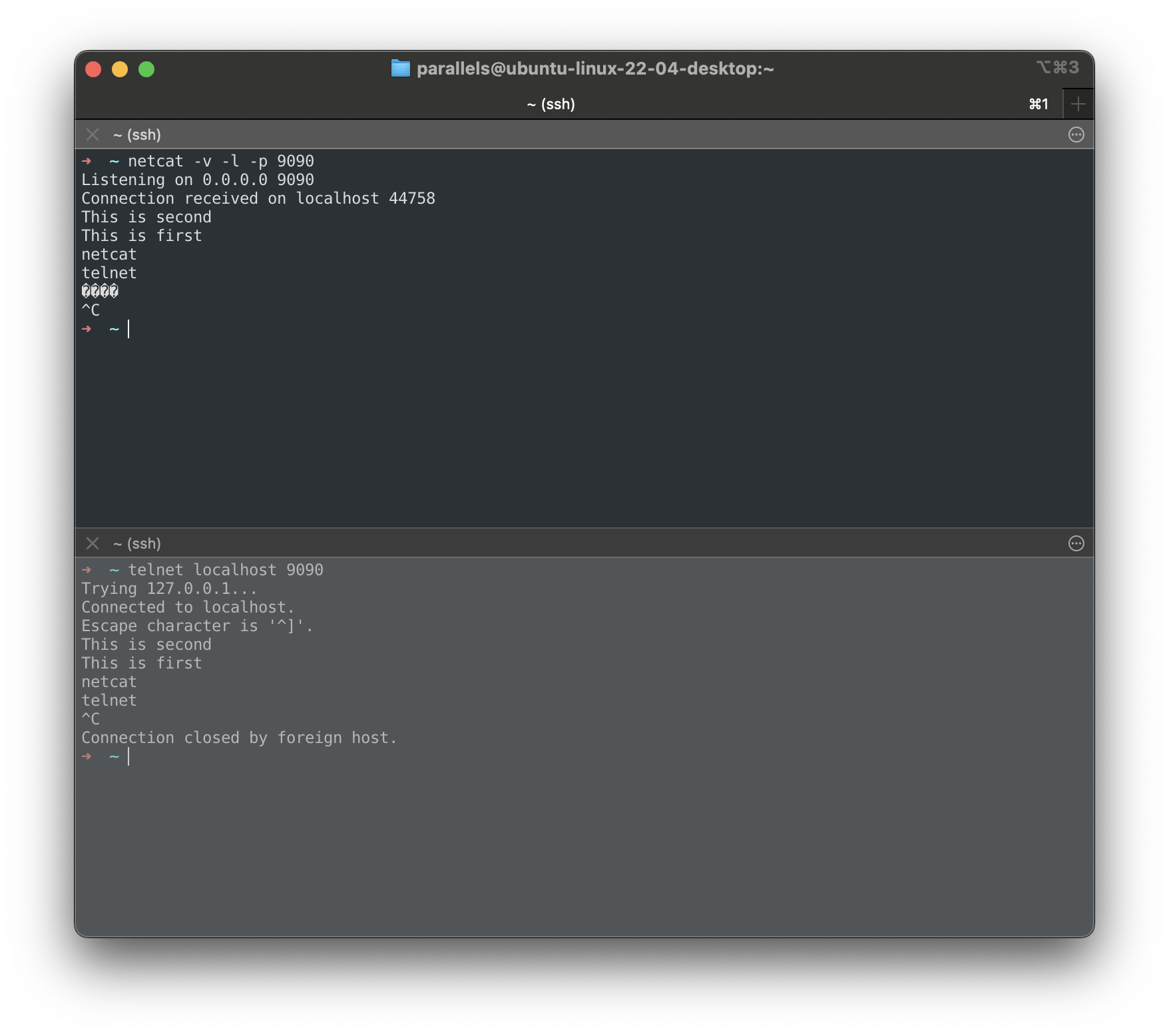Place cursor at the top pane shell prompt
The height and width of the screenshot is (1036, 1169).
128,328
